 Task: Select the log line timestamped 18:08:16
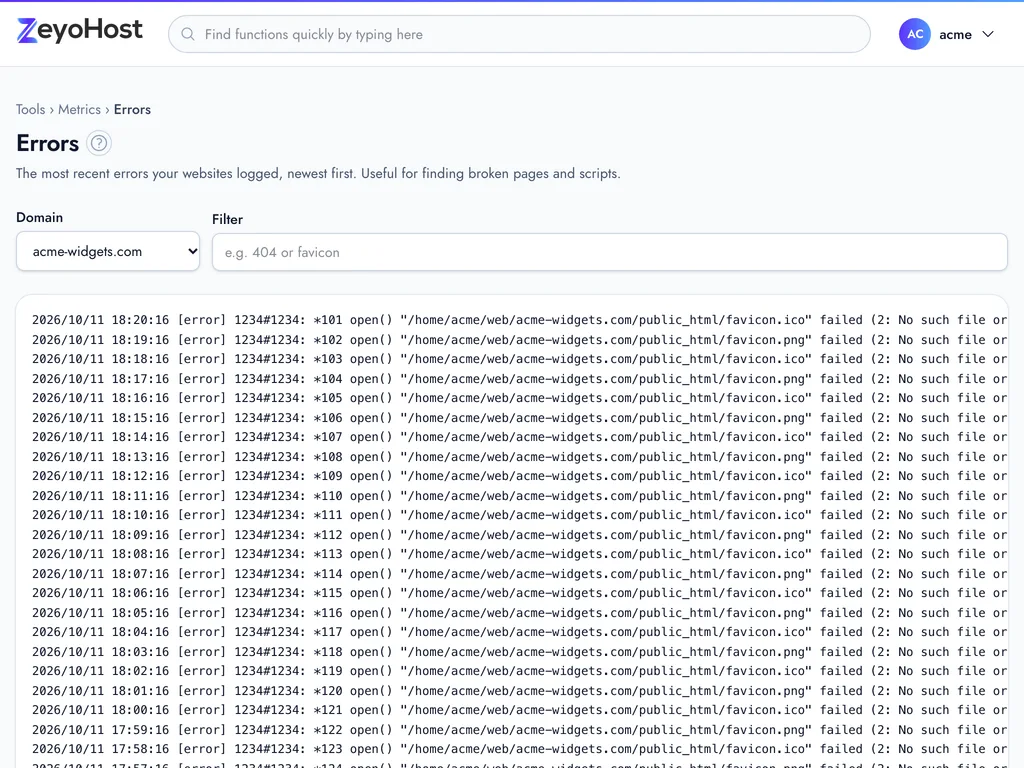pyautogui.click(x=519, y=554)
